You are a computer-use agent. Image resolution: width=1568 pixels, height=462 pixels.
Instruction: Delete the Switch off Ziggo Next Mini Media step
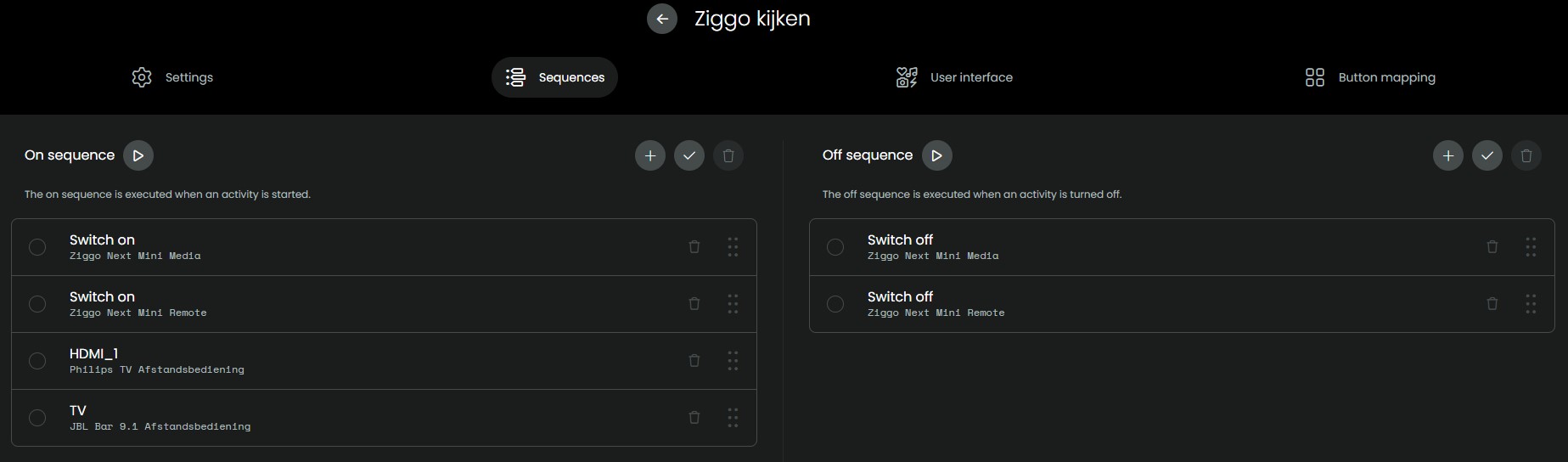1492,247
